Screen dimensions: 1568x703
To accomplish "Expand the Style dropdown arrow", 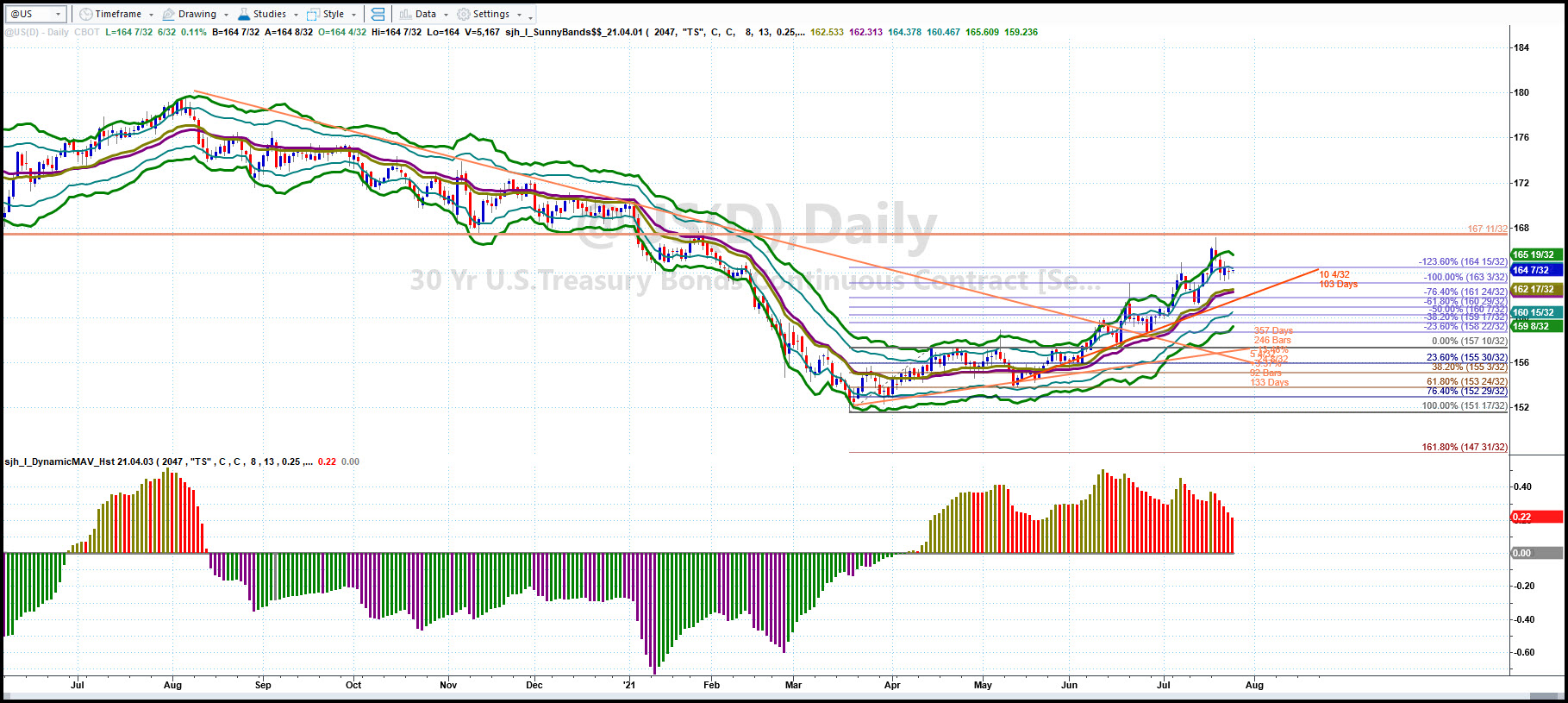I will point(353,15).
